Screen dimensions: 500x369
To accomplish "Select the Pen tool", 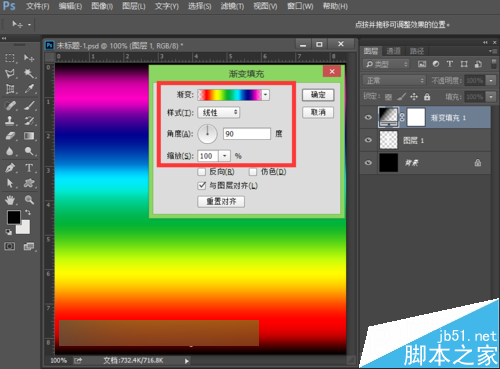I will click(x=10, y=168).
